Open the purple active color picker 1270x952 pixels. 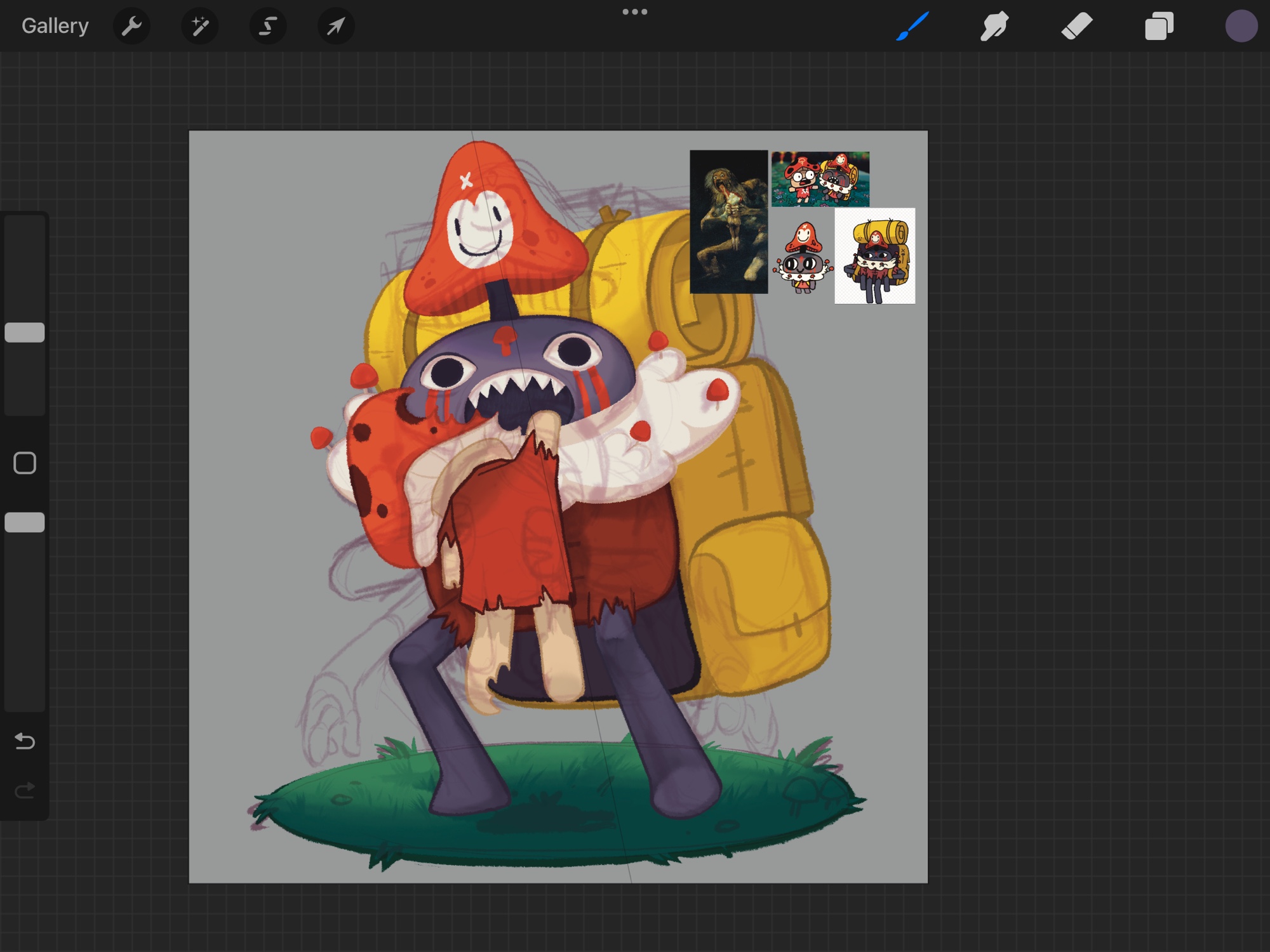1241,26
